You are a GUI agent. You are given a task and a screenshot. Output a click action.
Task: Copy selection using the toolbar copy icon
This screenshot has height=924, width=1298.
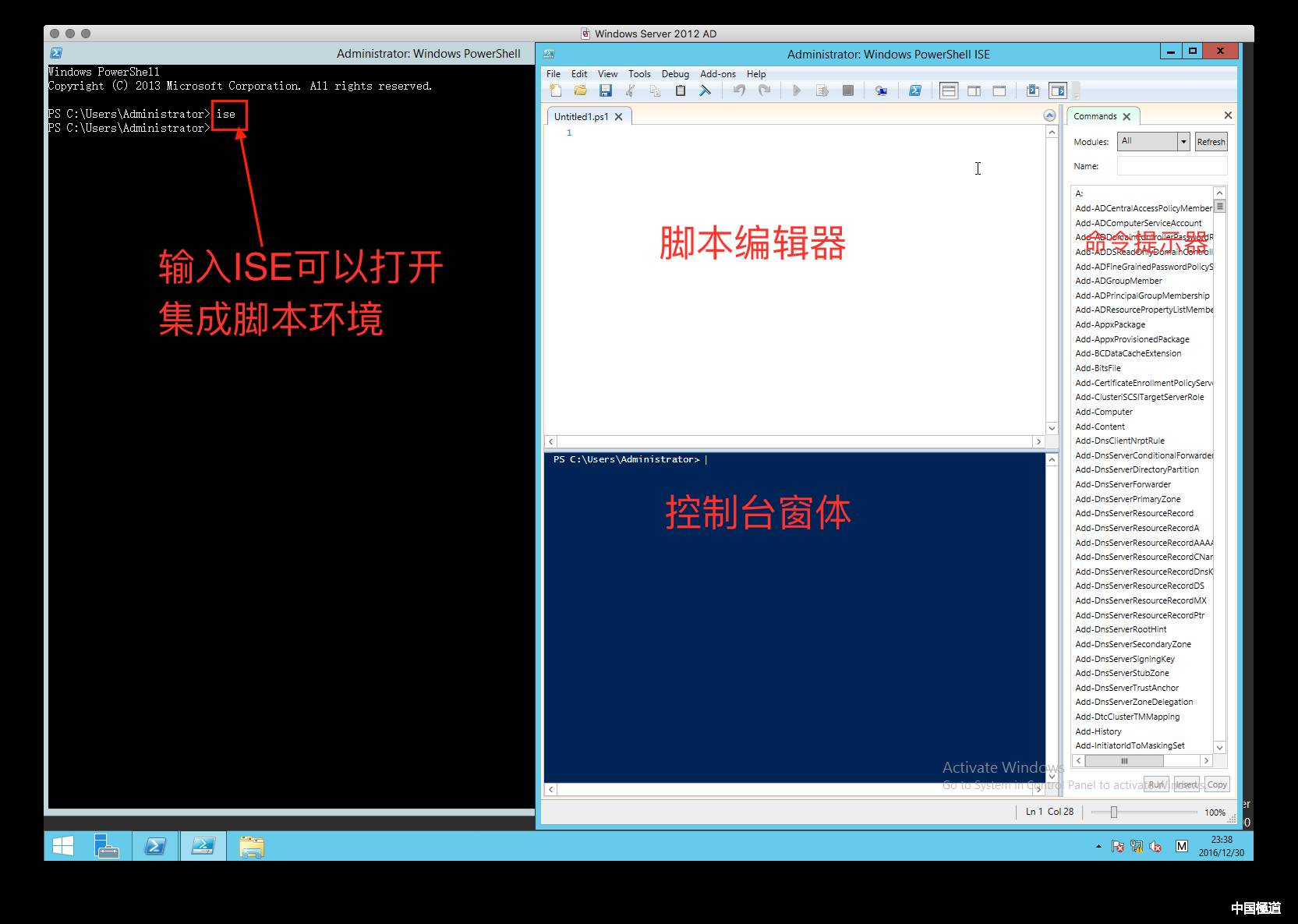click(x=655, y=90)
